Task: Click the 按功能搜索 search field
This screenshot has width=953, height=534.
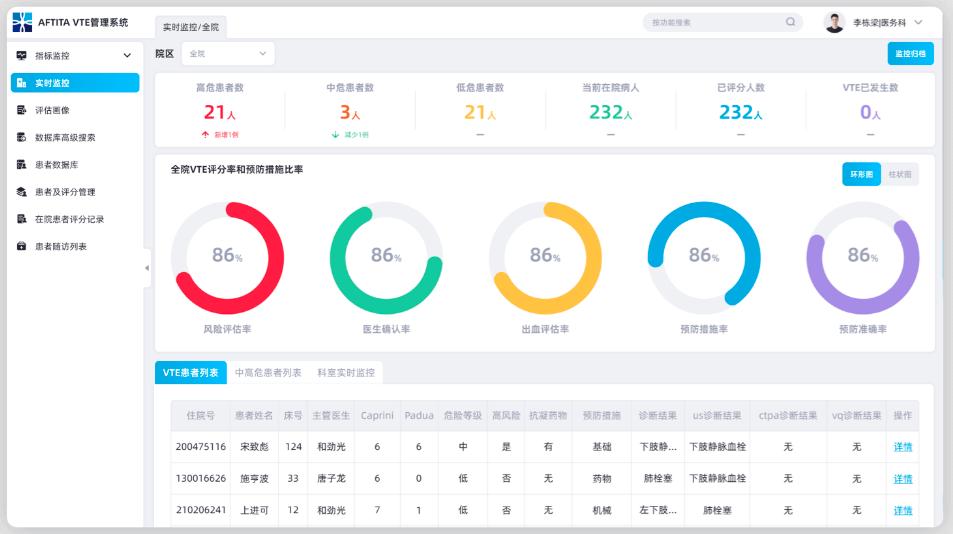Action: pos(712,22)
